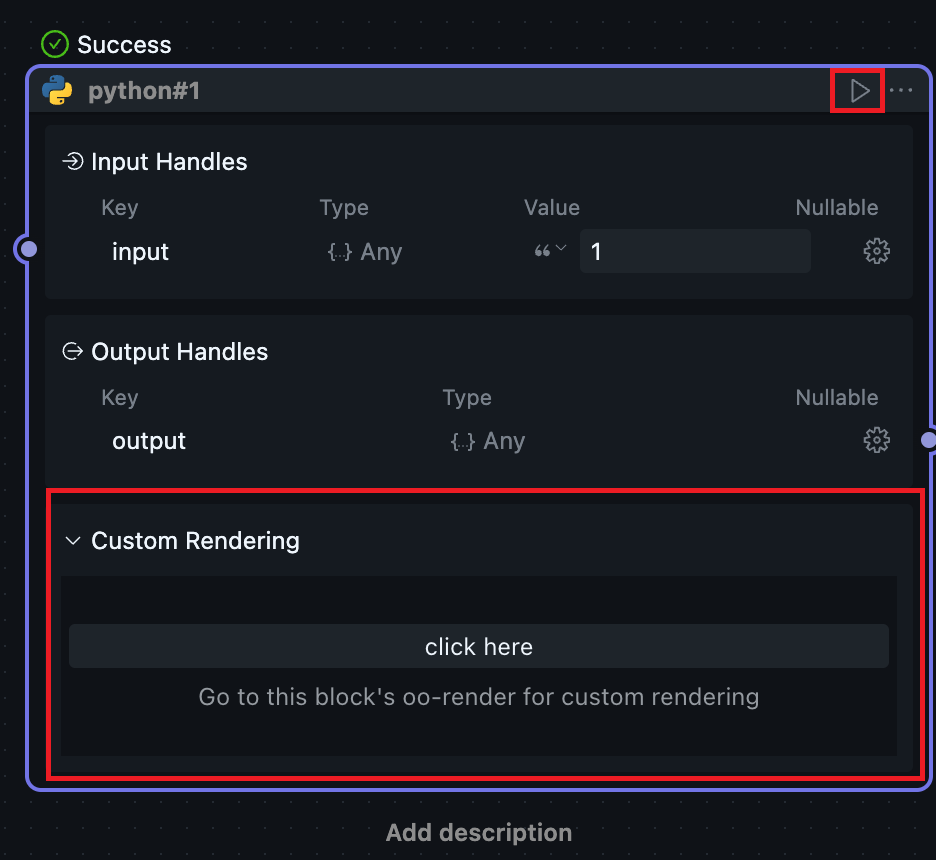
Task: Run the python#1 block
Action: (x=859, y=91)
